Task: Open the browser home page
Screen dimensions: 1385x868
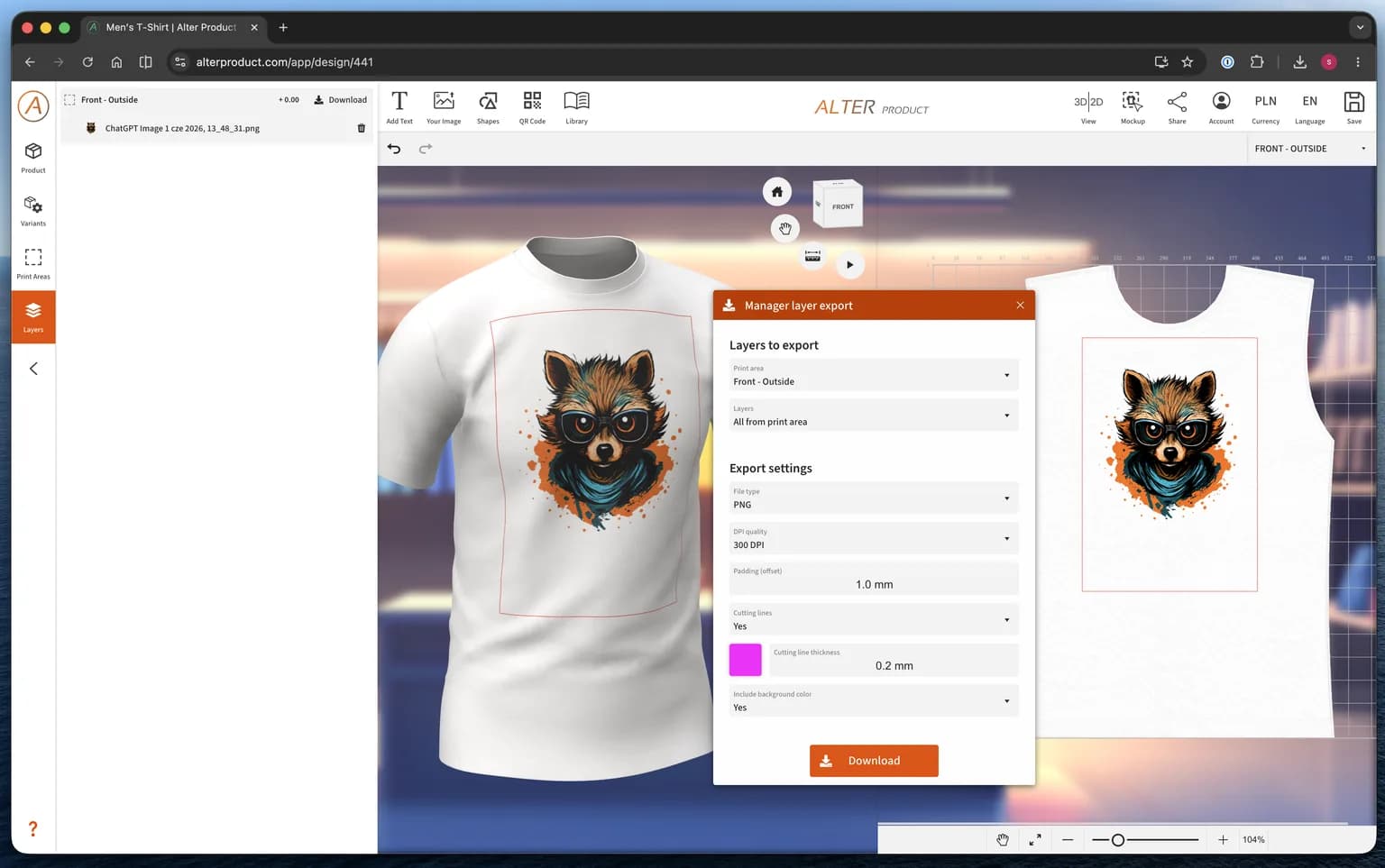Action: click(x=116, y=62)
